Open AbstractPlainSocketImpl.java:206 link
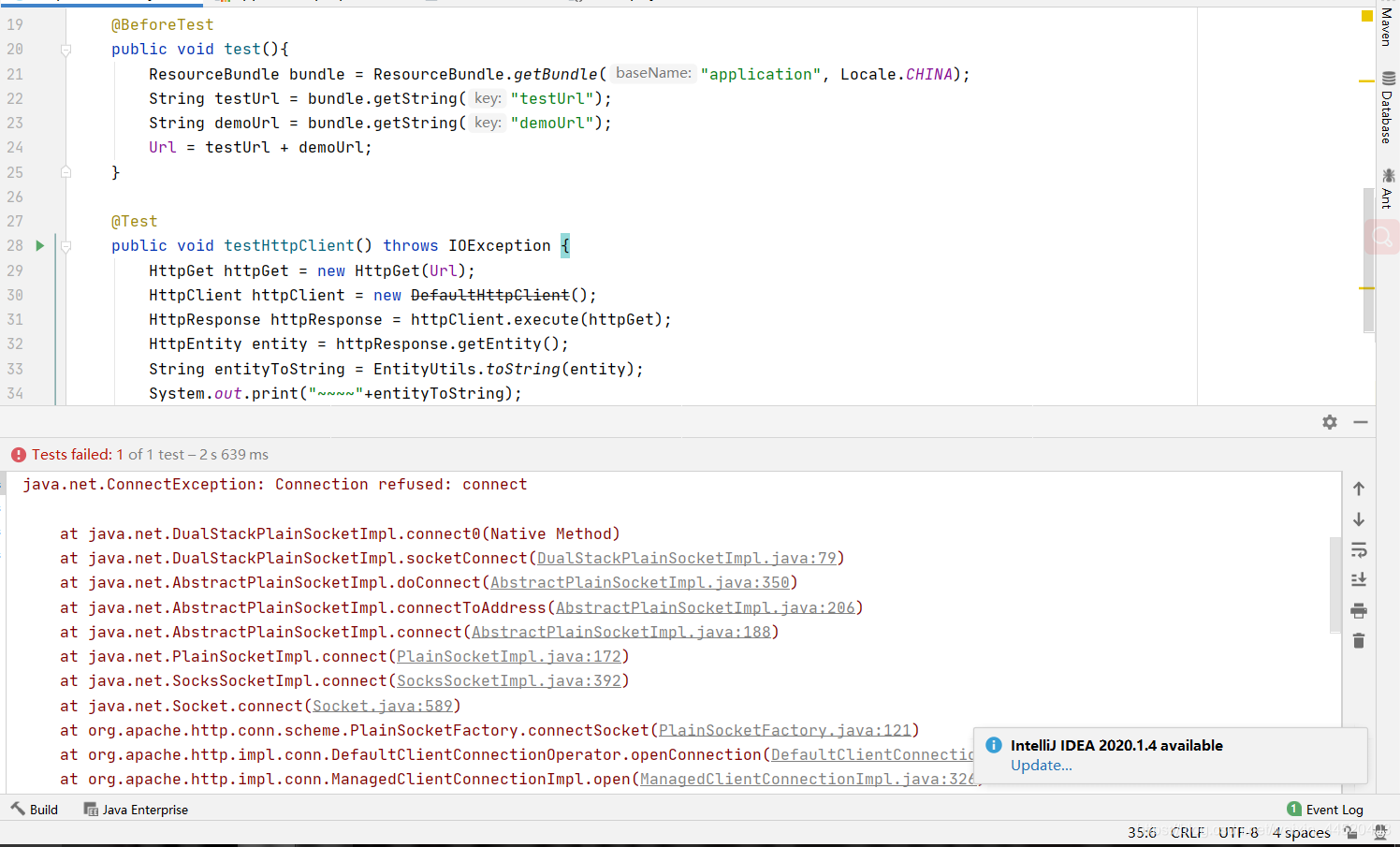 (706, 608)
